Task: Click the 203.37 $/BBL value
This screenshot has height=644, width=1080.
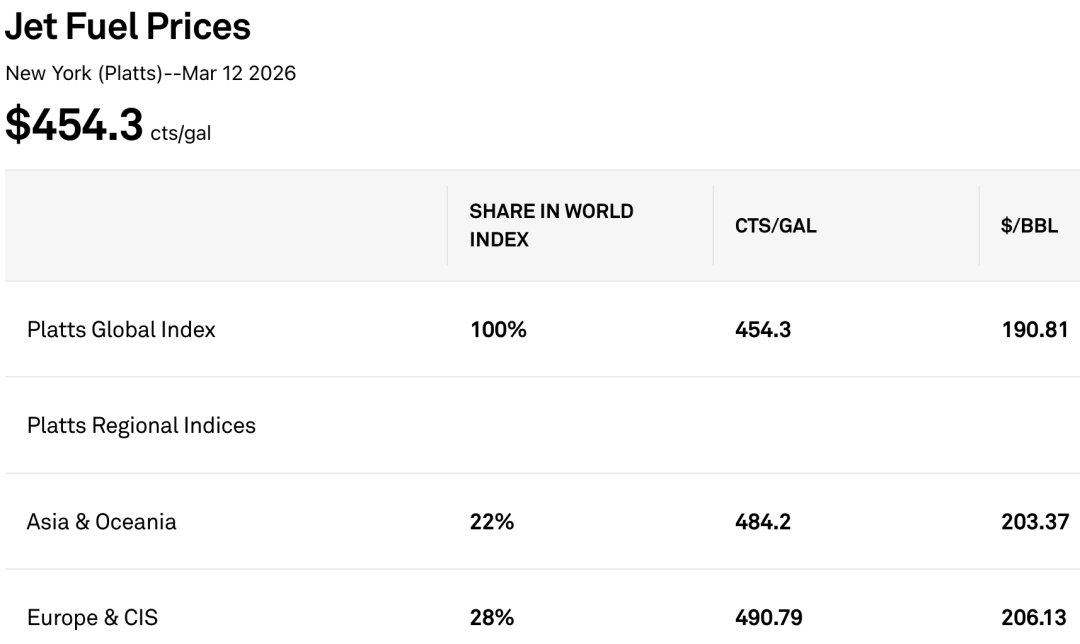Action: point(1035,521)
